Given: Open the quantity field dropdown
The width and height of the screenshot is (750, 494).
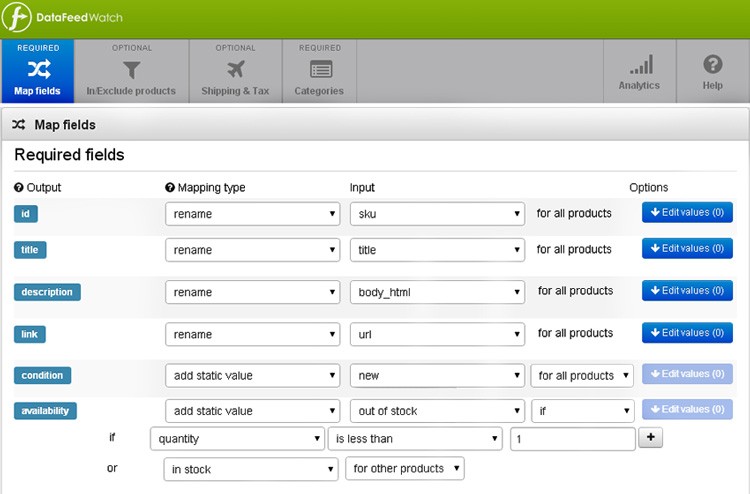Looking at the screenshot, I should (x=235, y=439).
